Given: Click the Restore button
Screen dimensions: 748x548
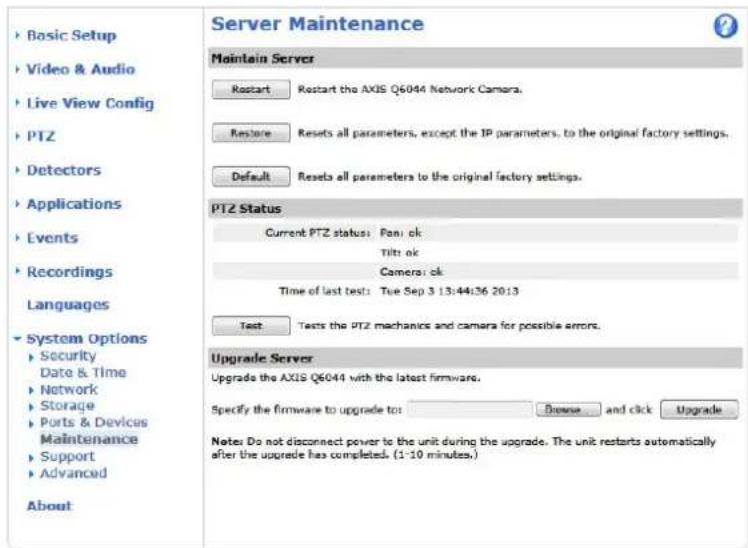Looking at the screenshot, I should [251, 133].
